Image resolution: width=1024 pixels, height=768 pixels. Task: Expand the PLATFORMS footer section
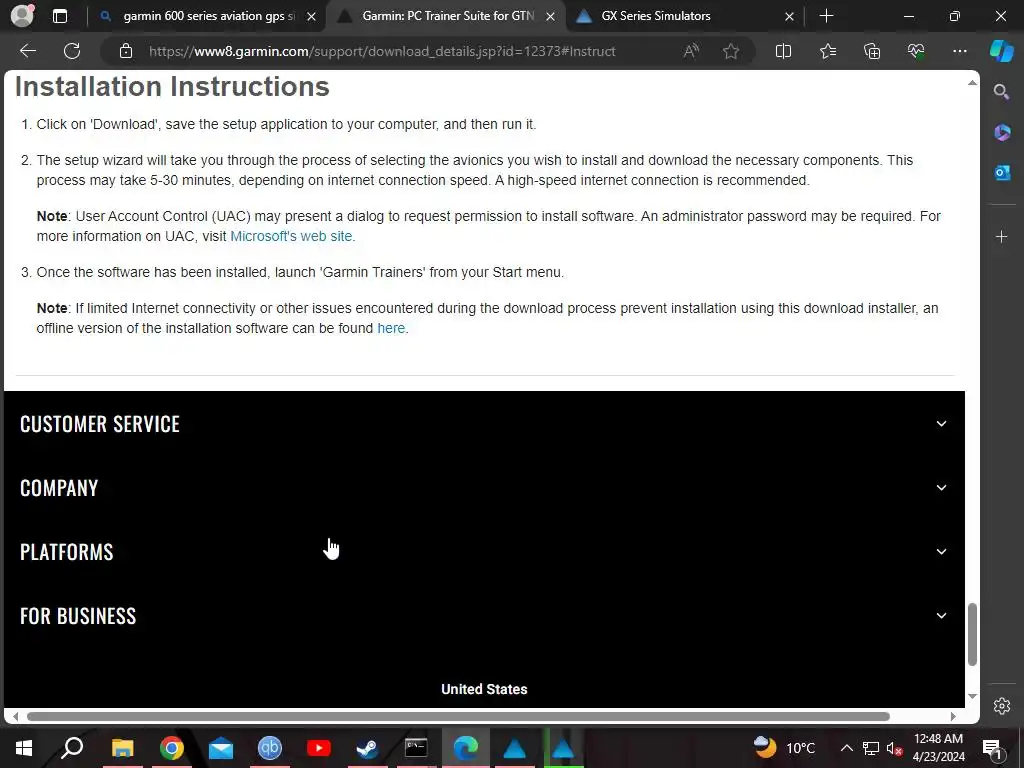pyautogui.click(x=484, y=552)
